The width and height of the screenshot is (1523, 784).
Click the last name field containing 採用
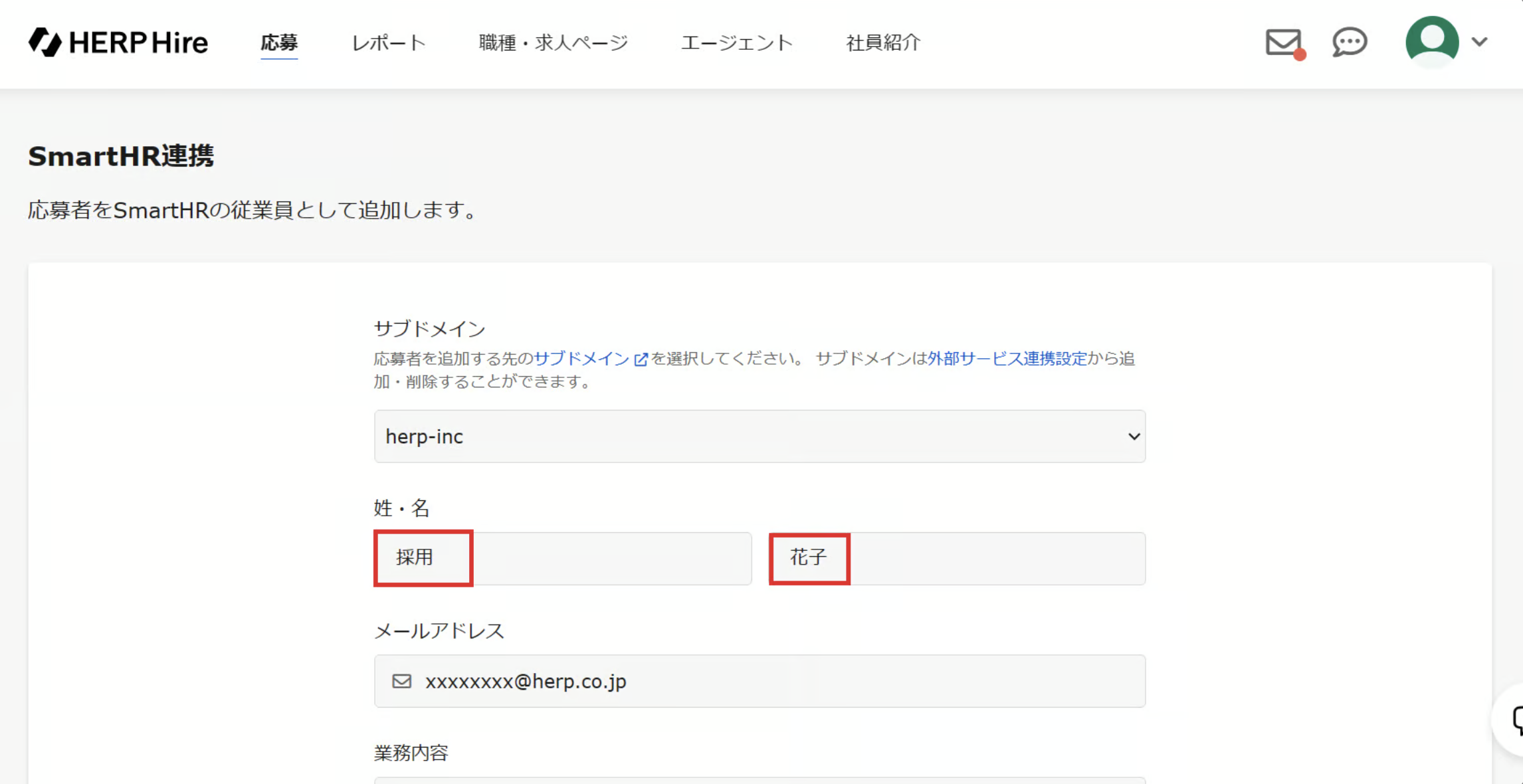coord(563,558)
